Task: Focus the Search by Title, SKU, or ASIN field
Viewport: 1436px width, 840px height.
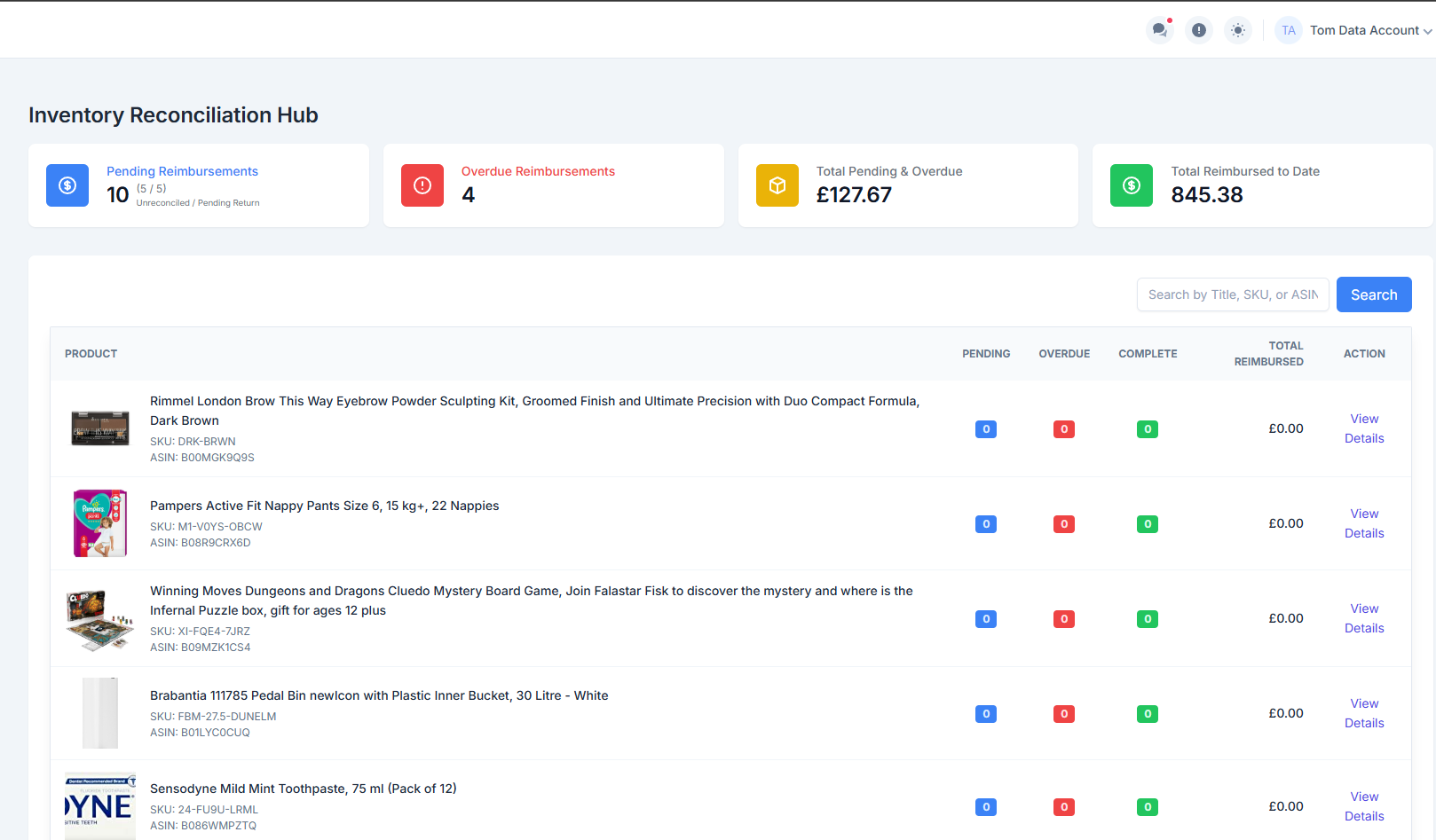Action: click(1233, 294)
